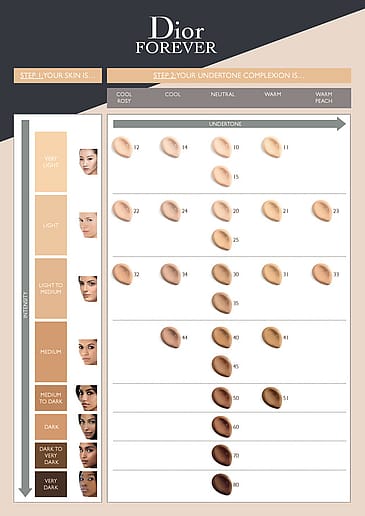The width and height of the screenshot is (365, 516).
Task: Click the Step 2 undertone complexion banner
Action: (229, 76)
